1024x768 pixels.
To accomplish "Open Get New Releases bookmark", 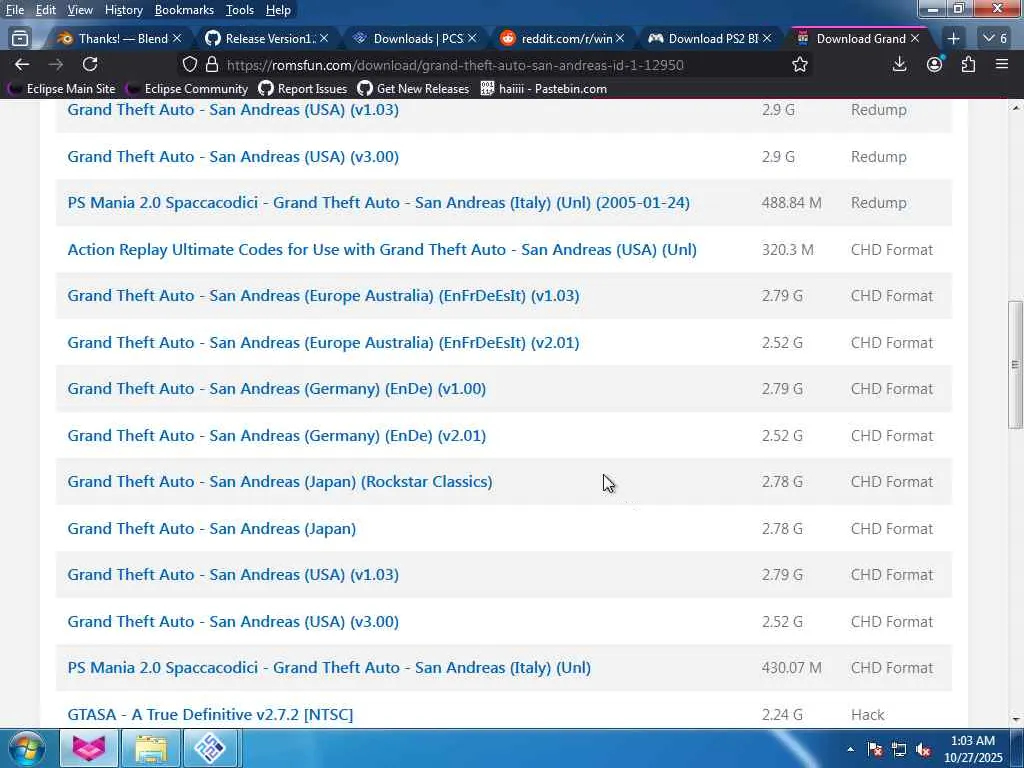I will tap(413, 89).
